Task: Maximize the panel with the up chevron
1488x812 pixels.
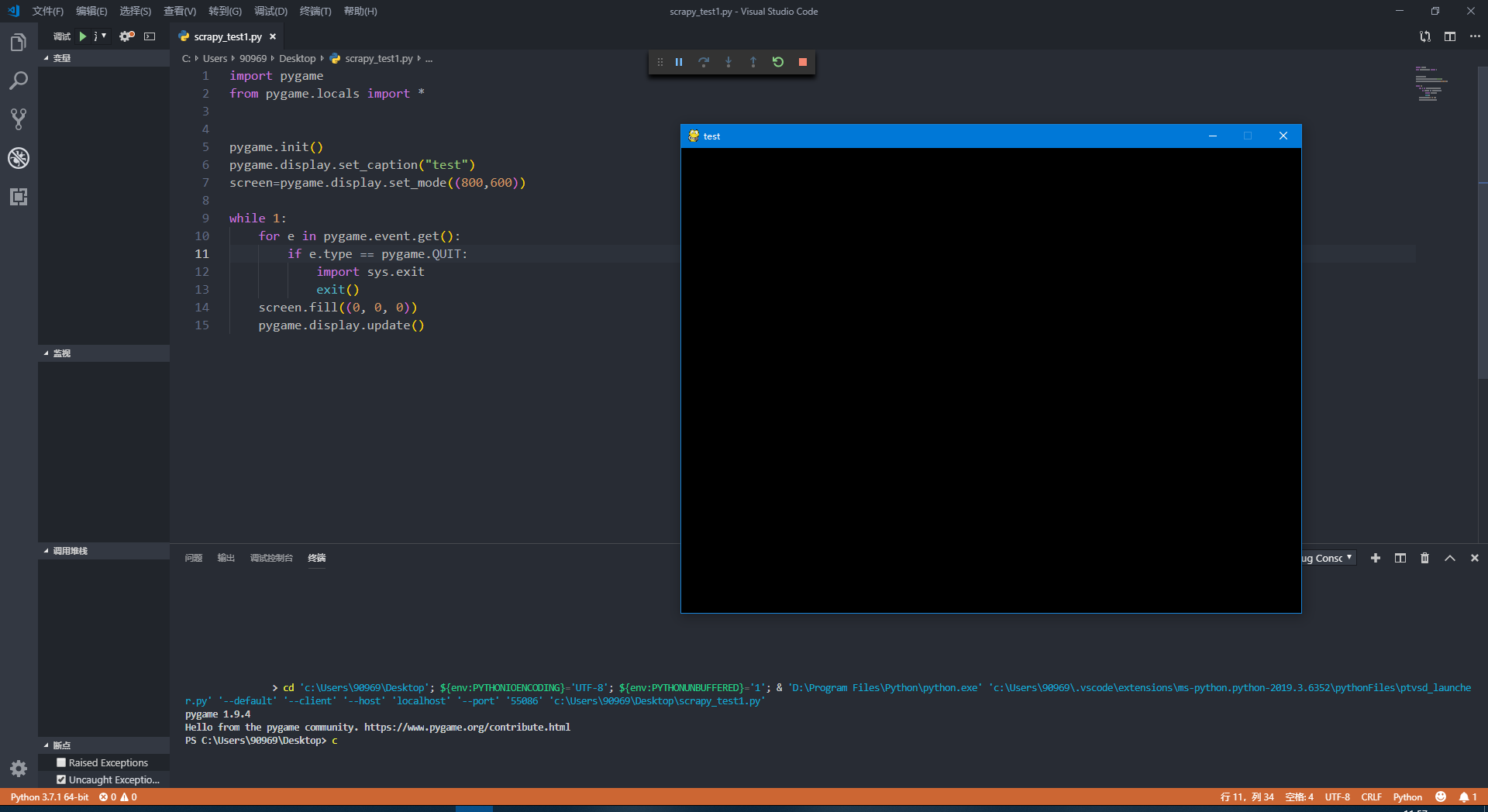Action: click(1450, 558)
